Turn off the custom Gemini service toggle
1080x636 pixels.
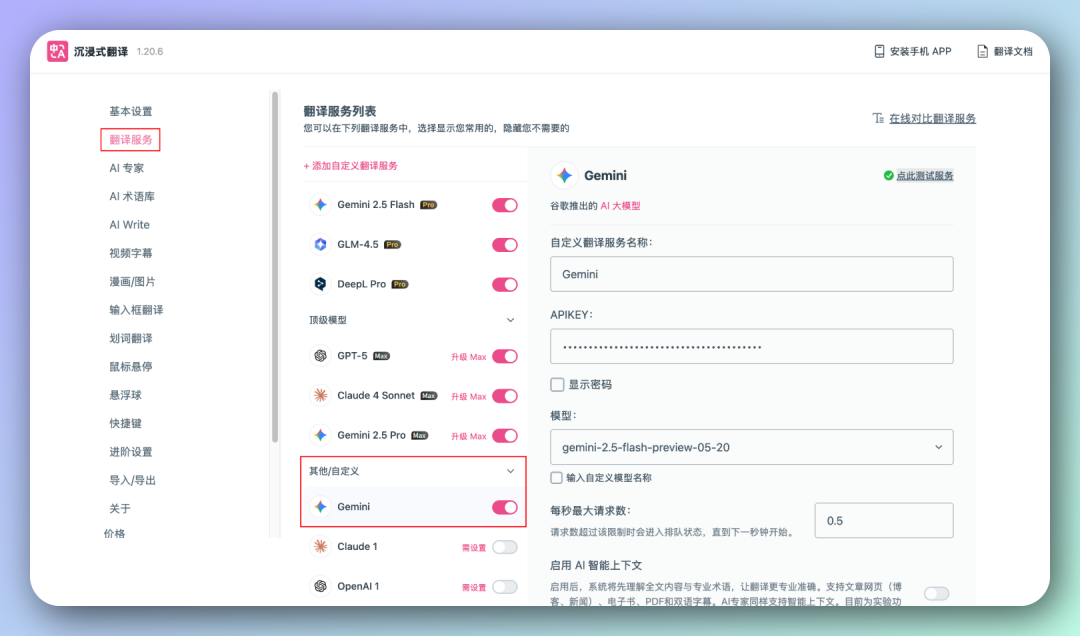[505, 507]
